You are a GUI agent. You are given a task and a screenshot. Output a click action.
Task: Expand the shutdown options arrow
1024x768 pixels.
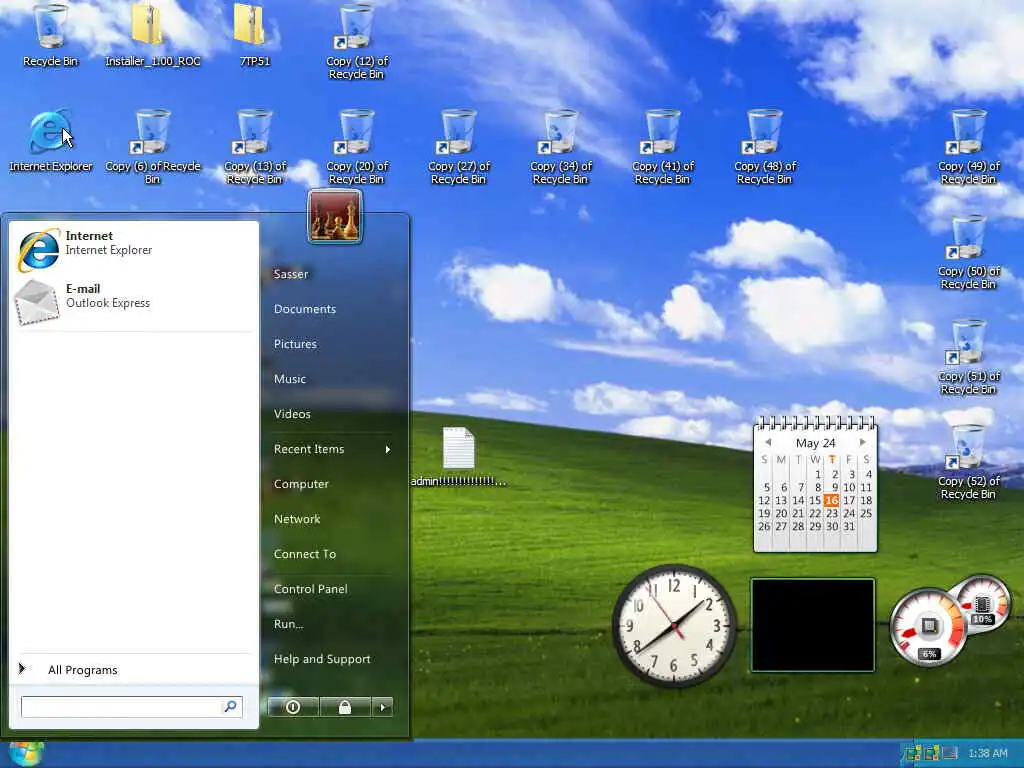[383, 707]
